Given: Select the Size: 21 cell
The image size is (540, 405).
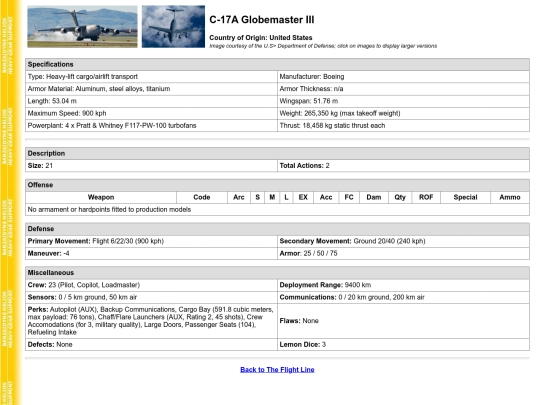Looking at the screenshot, I should click(151, 166).
